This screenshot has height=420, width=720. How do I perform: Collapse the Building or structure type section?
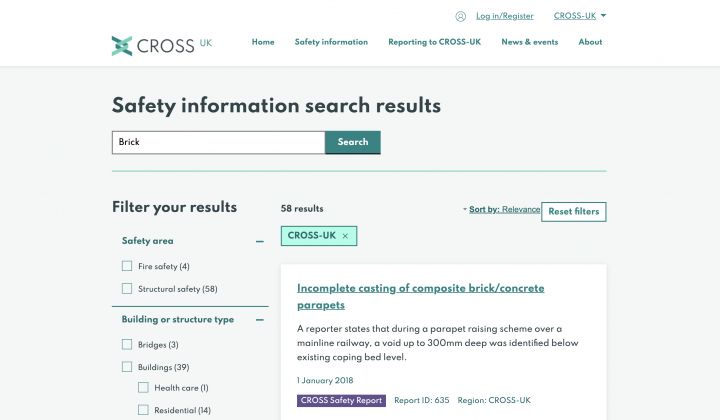coord(259,319)
